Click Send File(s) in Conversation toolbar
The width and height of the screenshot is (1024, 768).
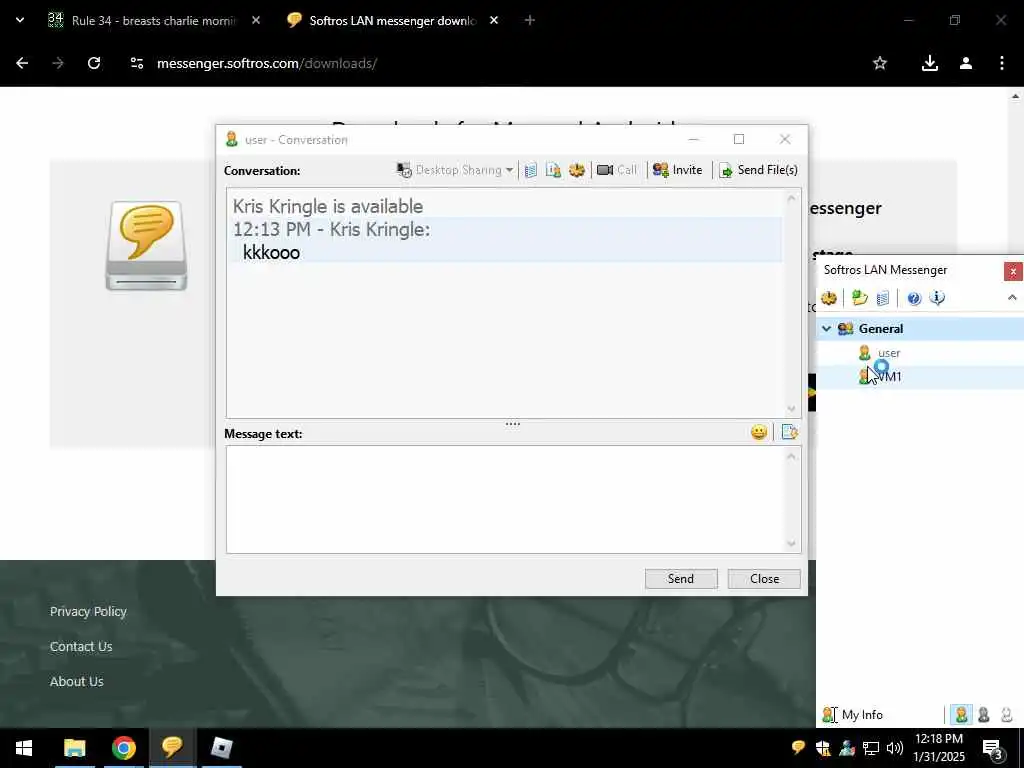tap(758, 170)
